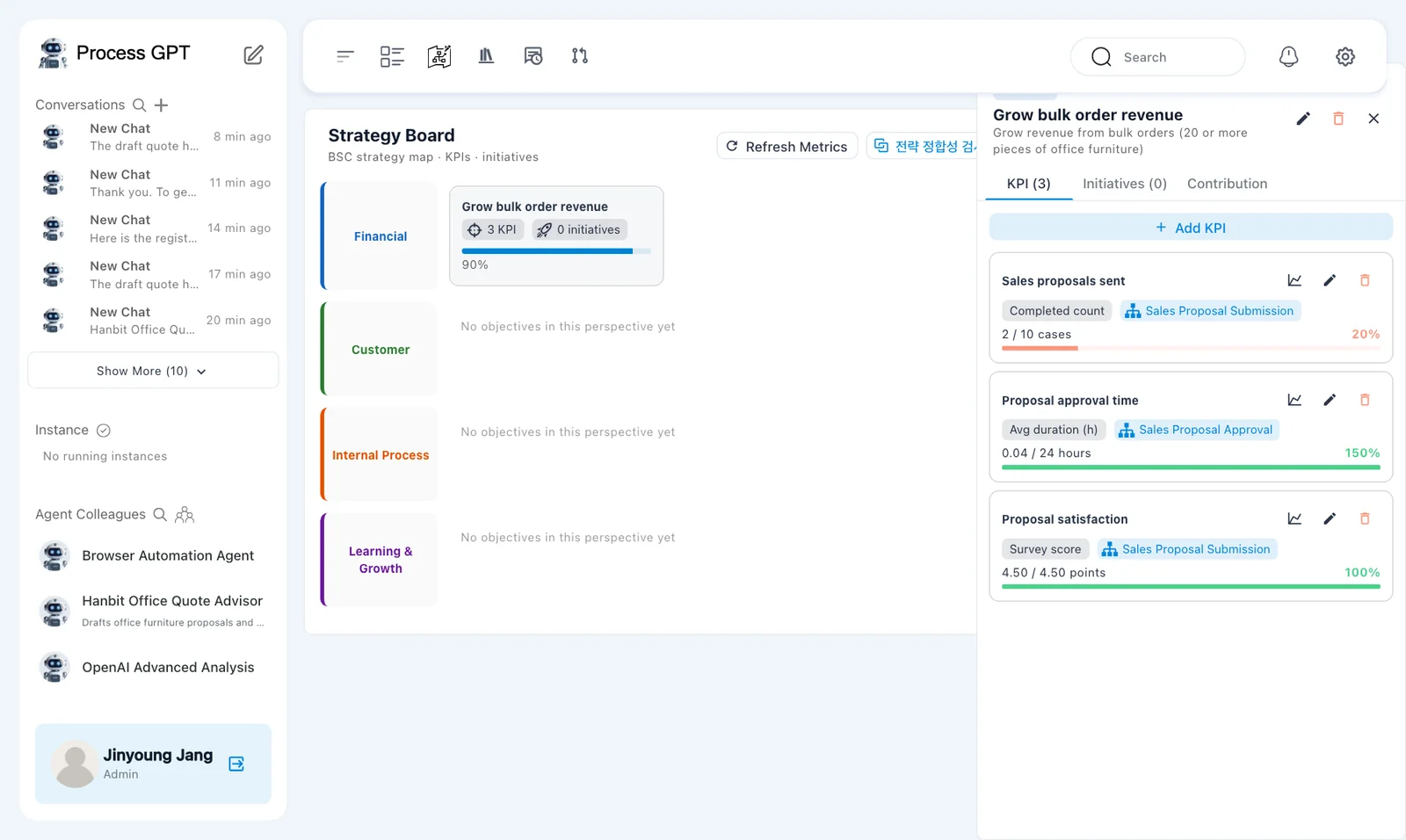1406x840 pixels.
Task: Click the 90% progress bar on objective card
Action: (x=556, y=251)
